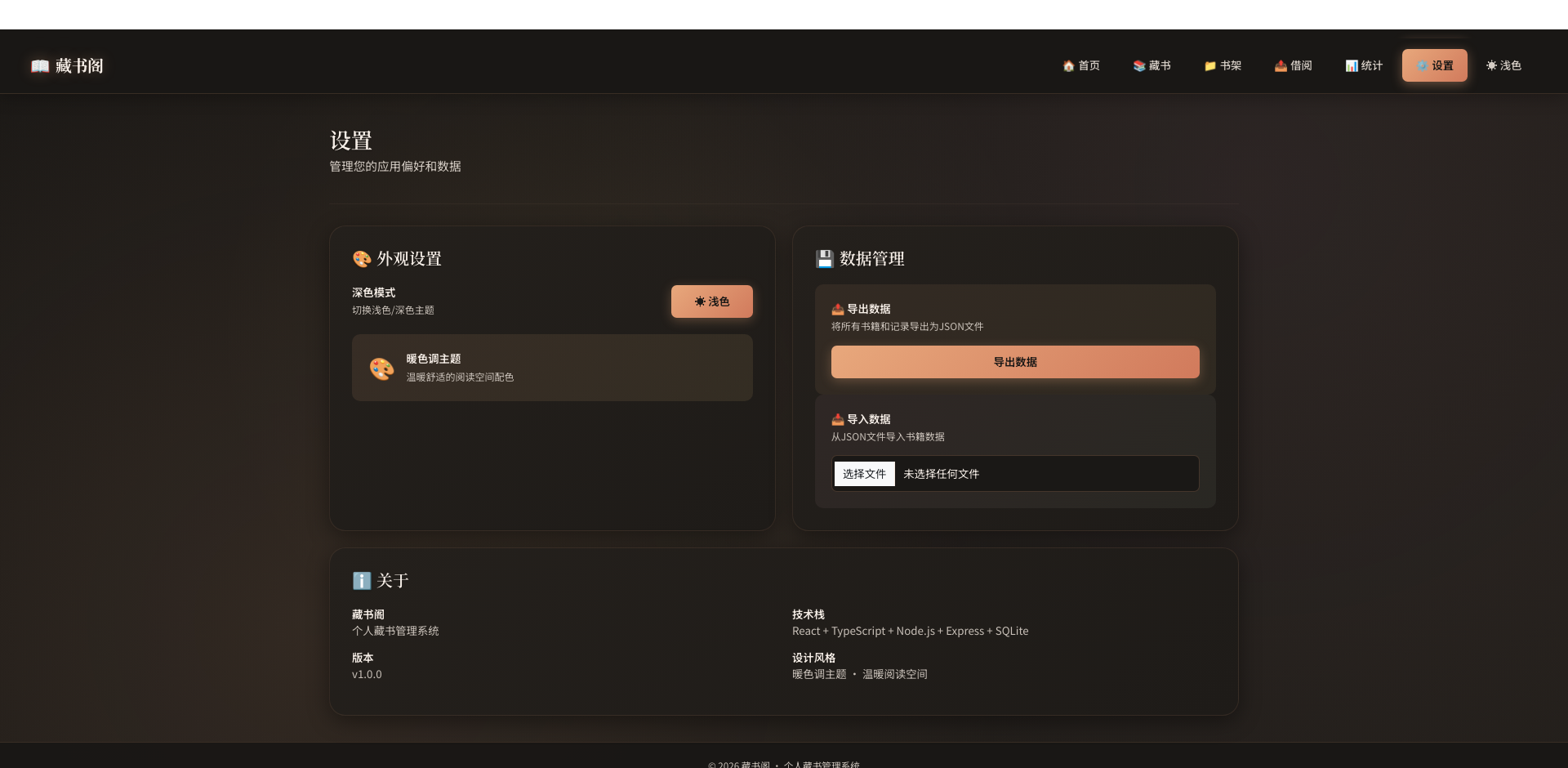Click the 导出数据 button
The image size is (1568, 768).
point(1013,362)
